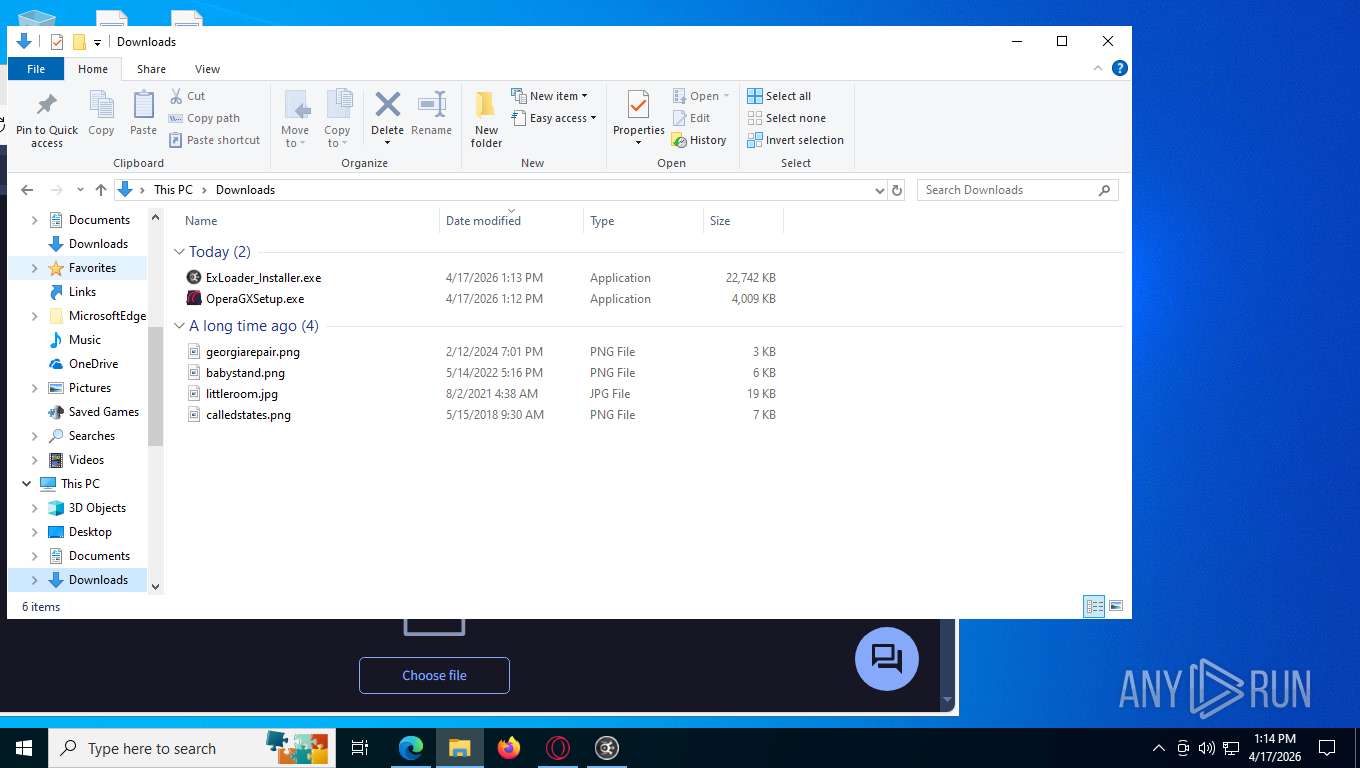Screen dimensions: 1360x768
Task: Collapse the Today (2) group
Action: (180, 252)
